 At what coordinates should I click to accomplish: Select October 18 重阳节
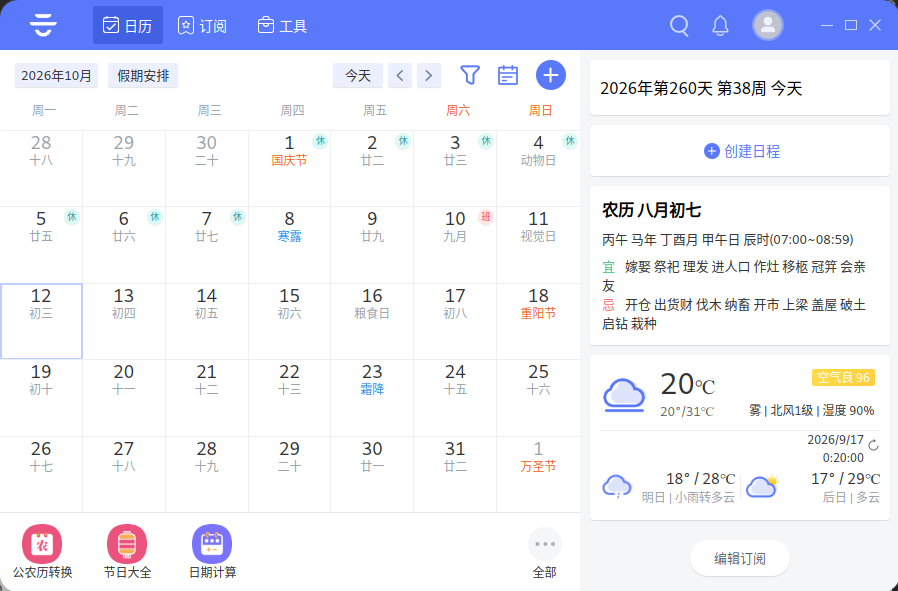538,321
